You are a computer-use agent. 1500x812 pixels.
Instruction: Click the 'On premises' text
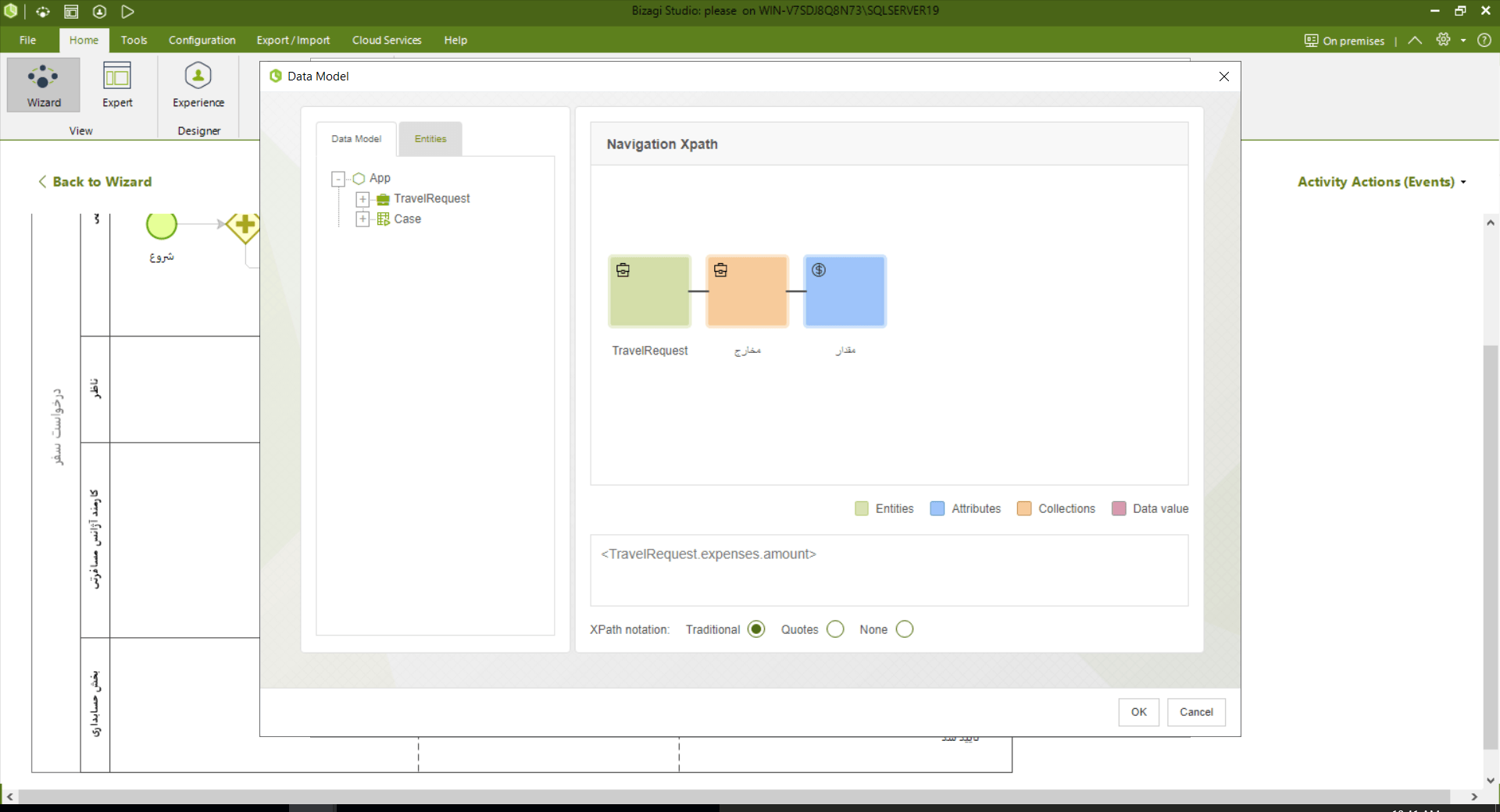(1354, 41)
